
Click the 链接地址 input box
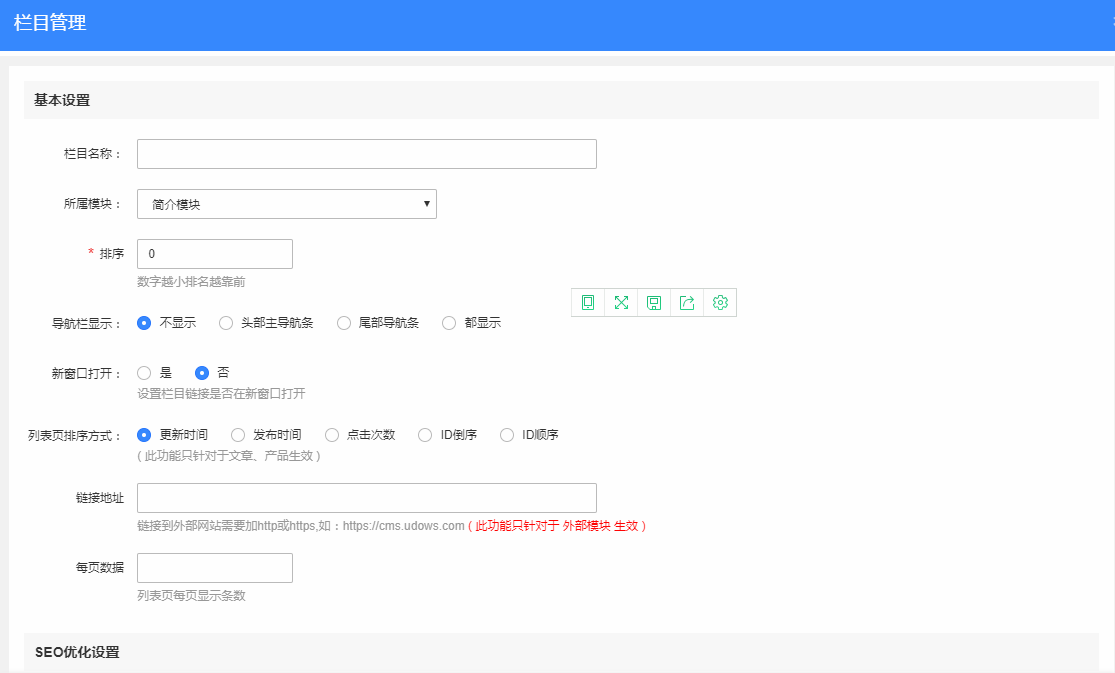[x=366, y=498]
